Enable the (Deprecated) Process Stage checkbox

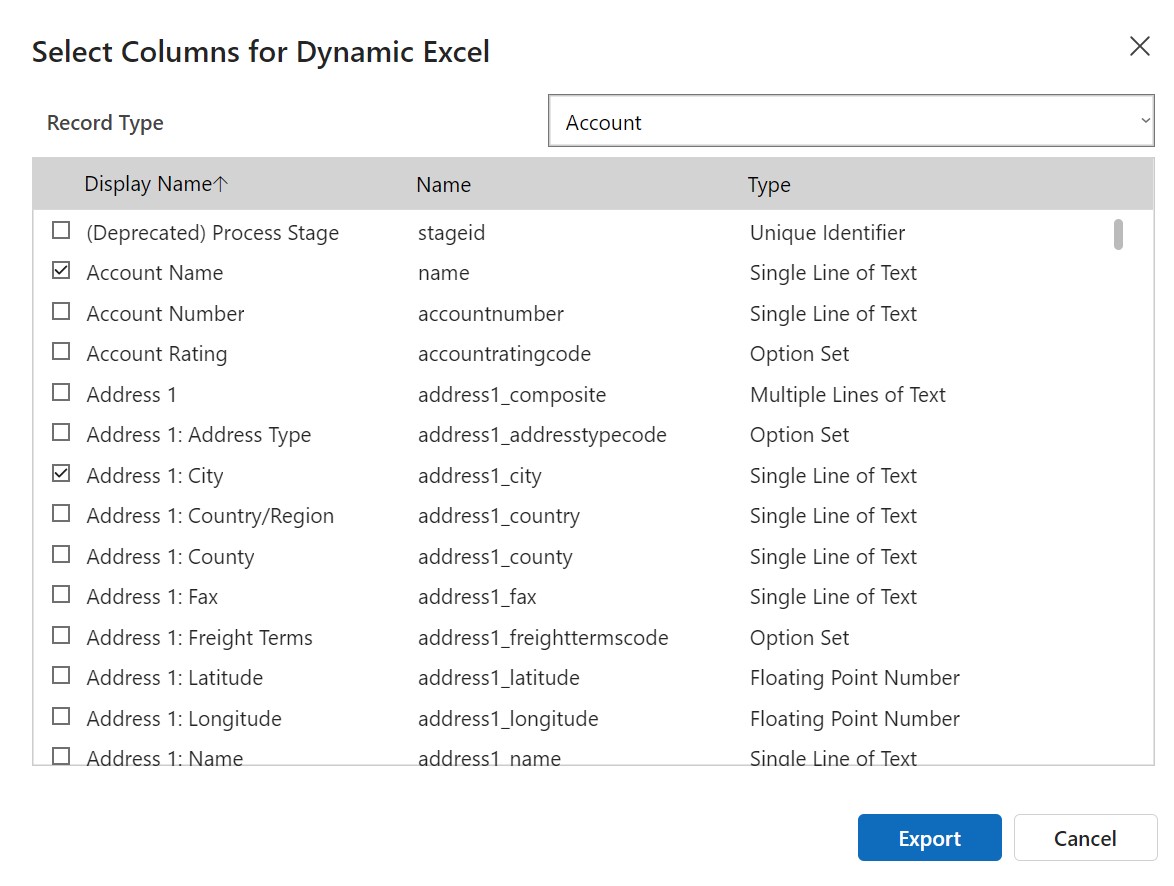(60, 232)
